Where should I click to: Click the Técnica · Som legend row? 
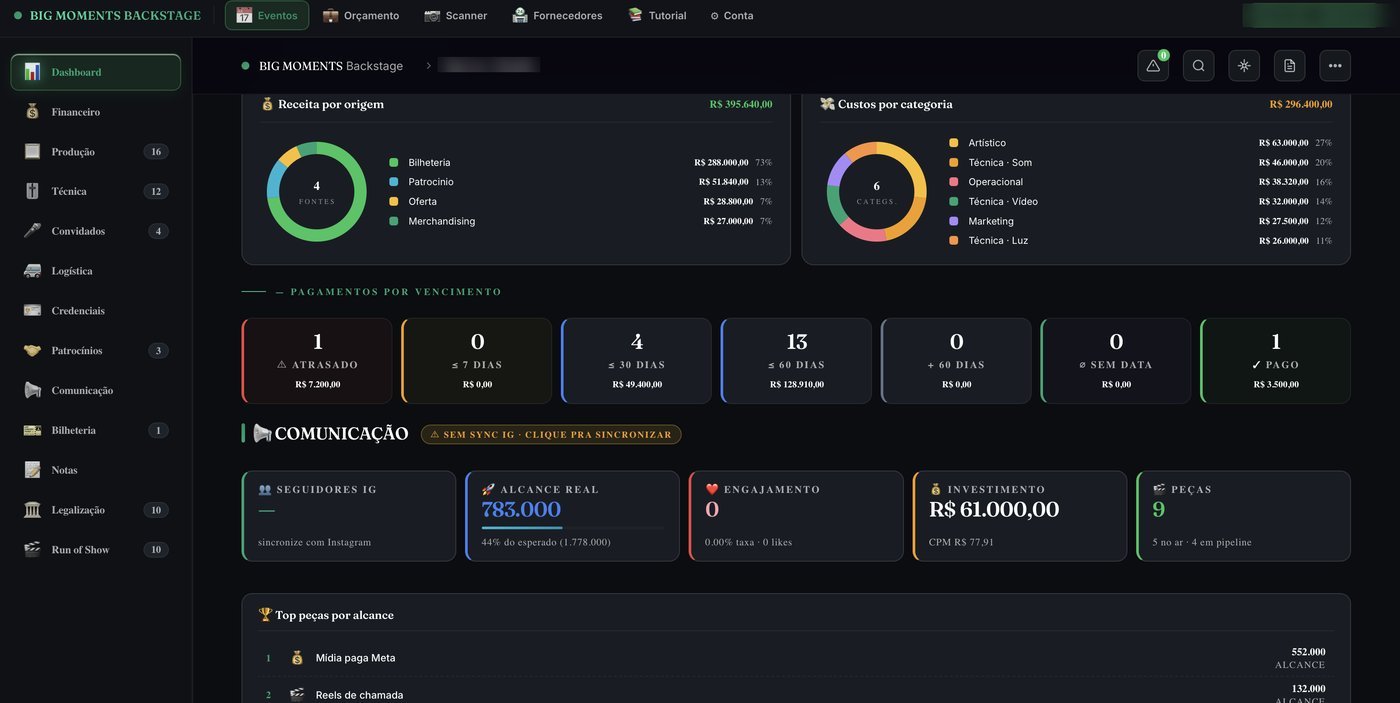point(1140,162)
